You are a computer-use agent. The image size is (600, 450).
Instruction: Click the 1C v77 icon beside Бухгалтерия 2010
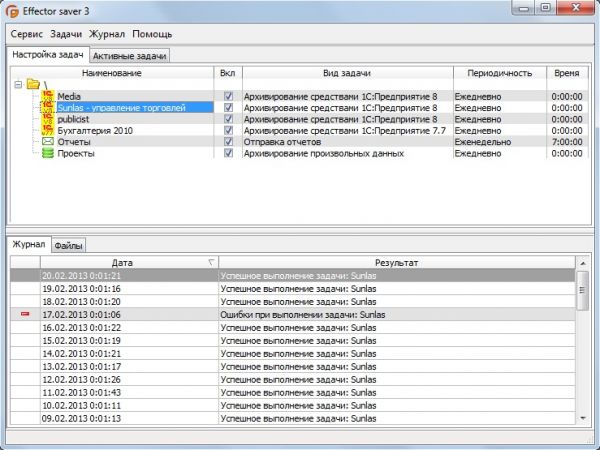[x=48, y=130]
